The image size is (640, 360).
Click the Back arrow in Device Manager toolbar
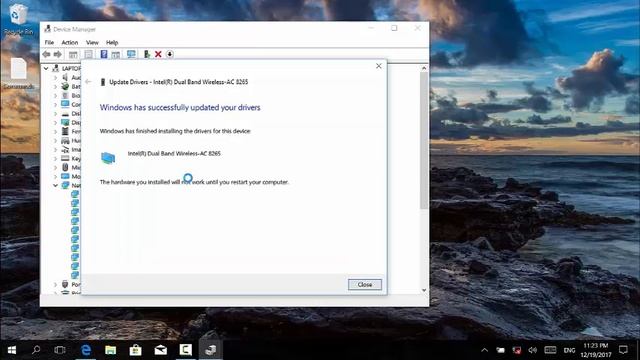point(47,54)
